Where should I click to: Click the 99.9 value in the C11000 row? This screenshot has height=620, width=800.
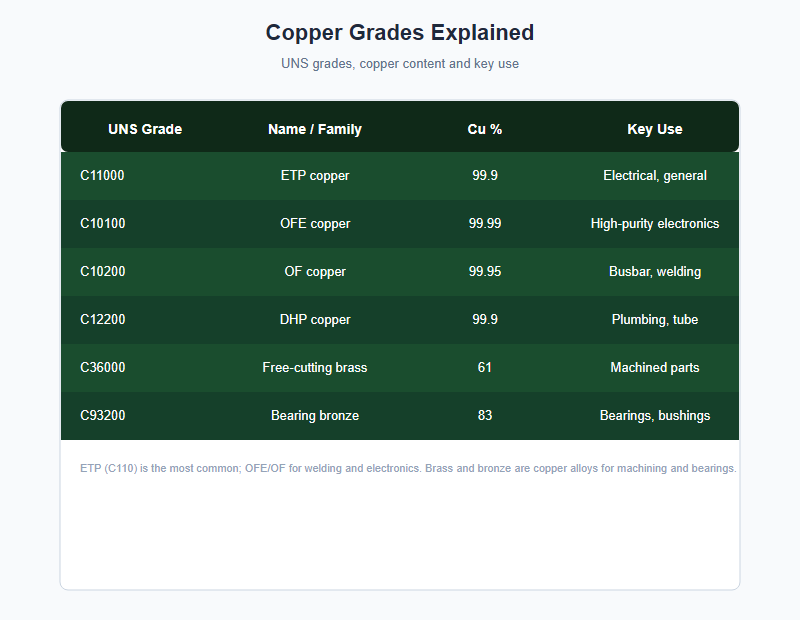point(485,176)
